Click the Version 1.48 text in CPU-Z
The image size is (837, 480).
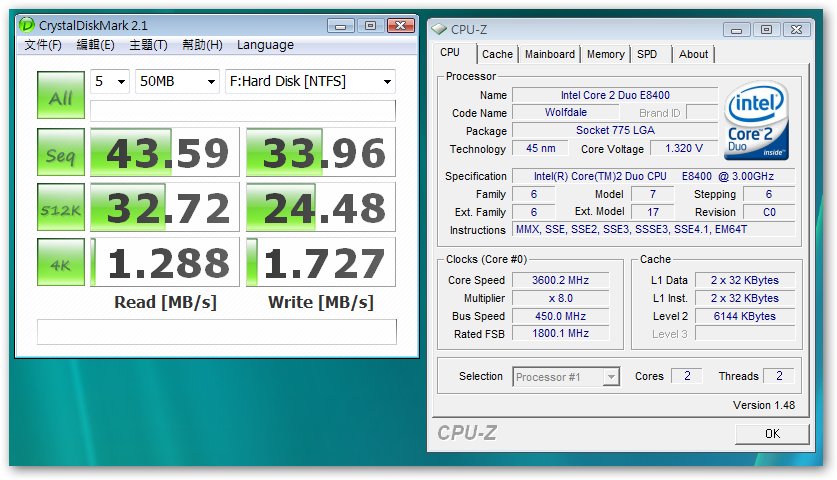click(764, 405)
